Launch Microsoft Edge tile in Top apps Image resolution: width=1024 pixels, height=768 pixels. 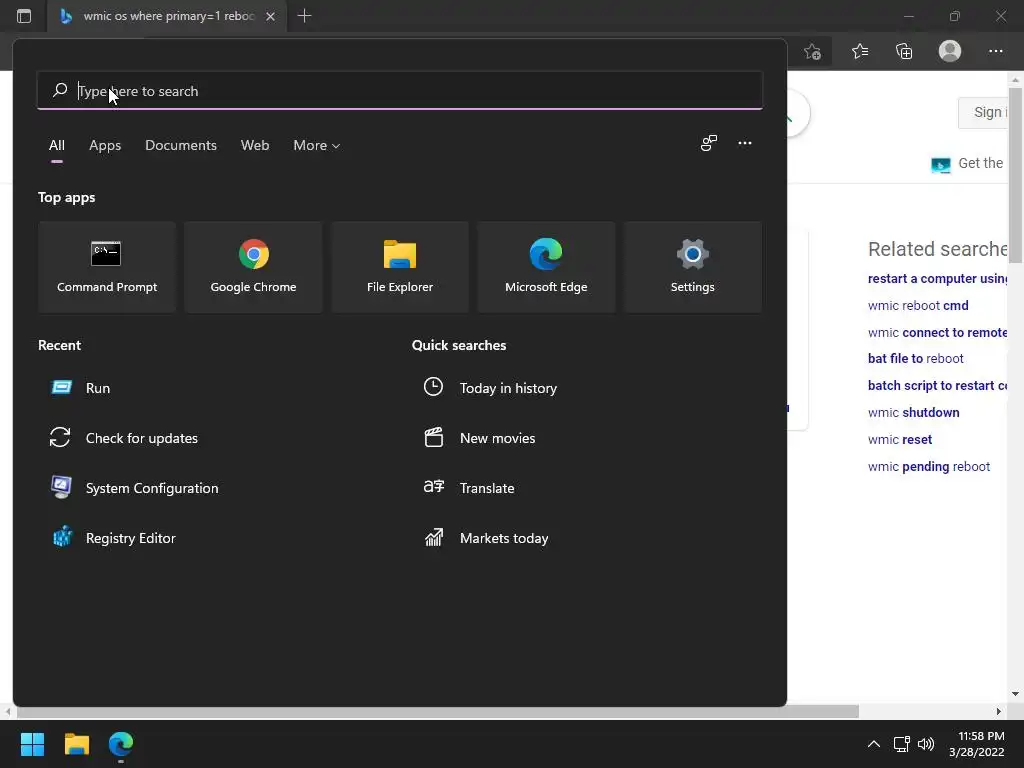pos(546,266)
